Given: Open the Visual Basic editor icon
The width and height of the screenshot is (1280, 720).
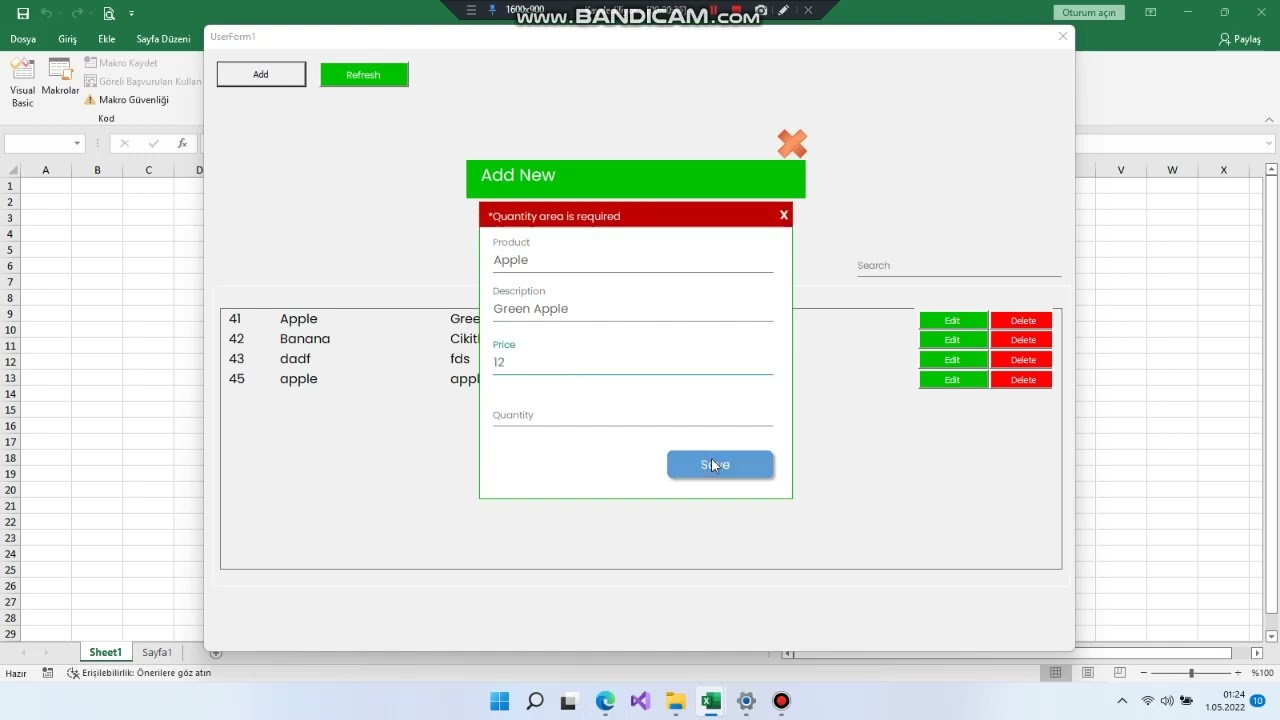Looking at the screenshot, I should [22, 83].
